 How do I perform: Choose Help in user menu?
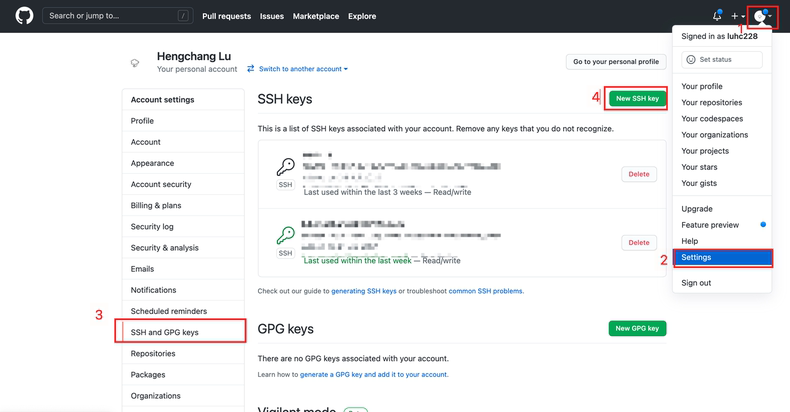click(722, 241)
